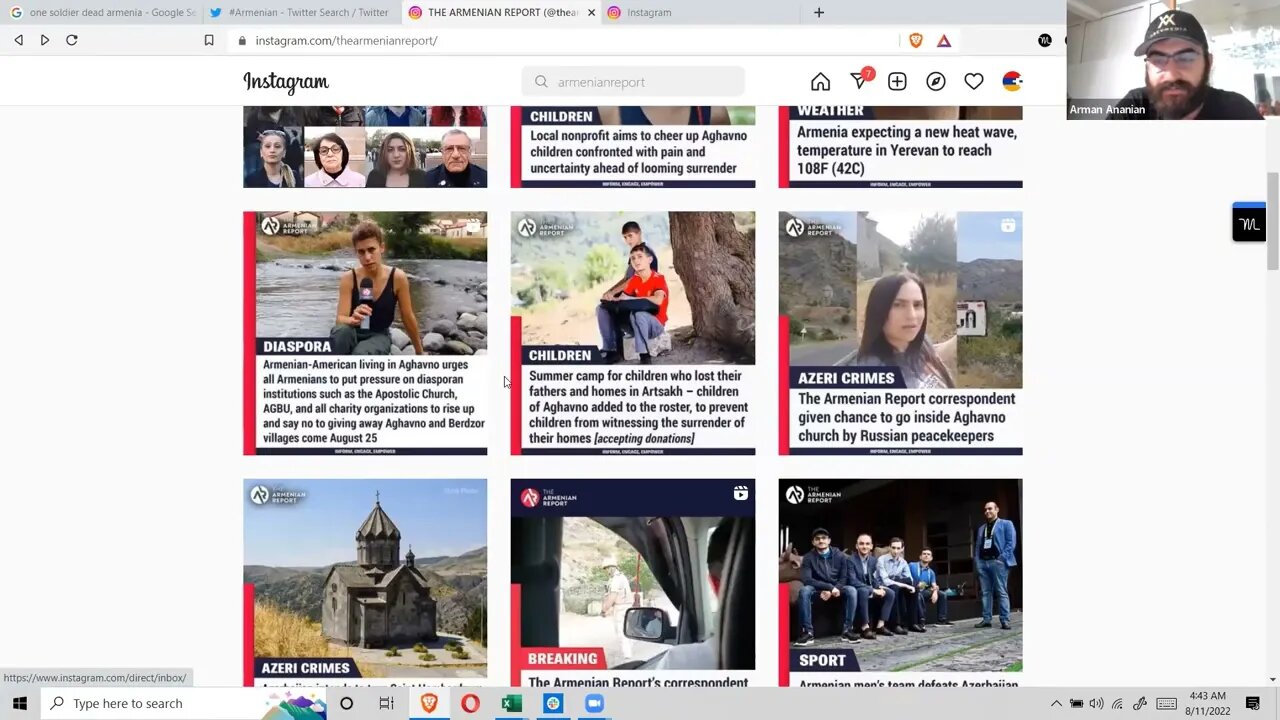The height and width of the screenshot is (720, 1280).
Task: Open volume control in system tray
Action: click(x=1097, y=703)
